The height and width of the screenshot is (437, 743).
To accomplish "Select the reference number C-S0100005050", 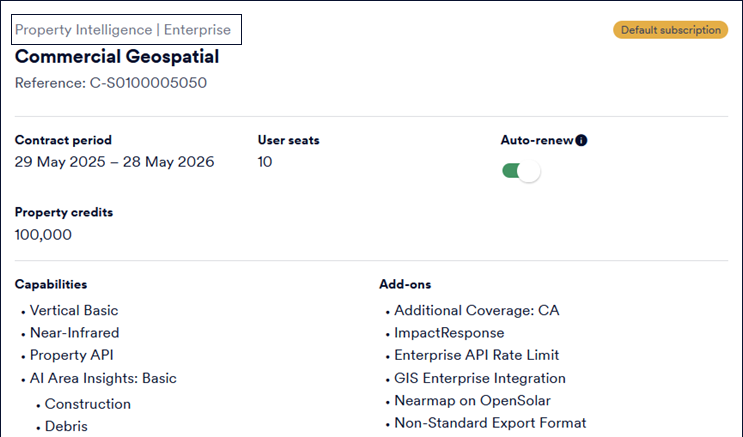I will click(x=148, y=83).
